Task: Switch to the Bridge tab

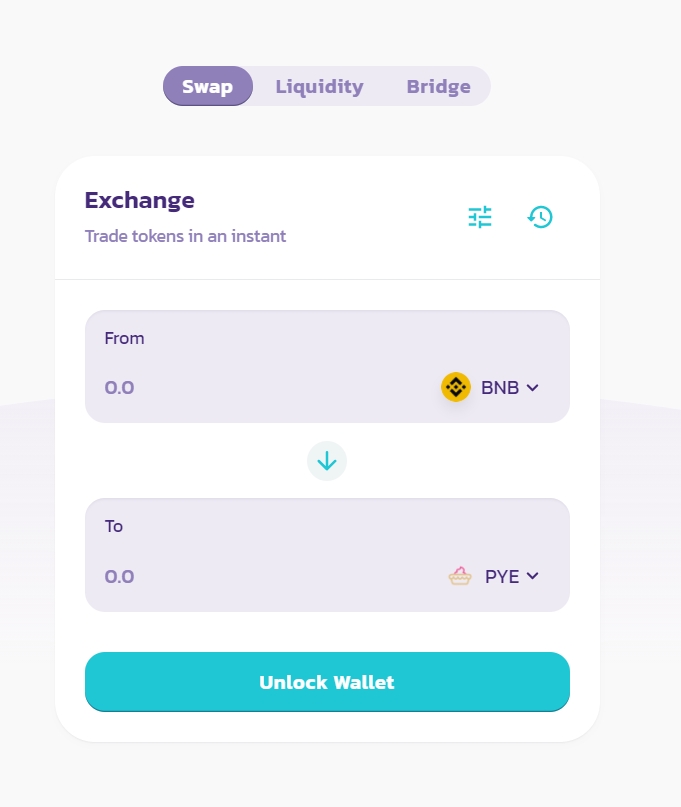Action: tap(438, 86)
